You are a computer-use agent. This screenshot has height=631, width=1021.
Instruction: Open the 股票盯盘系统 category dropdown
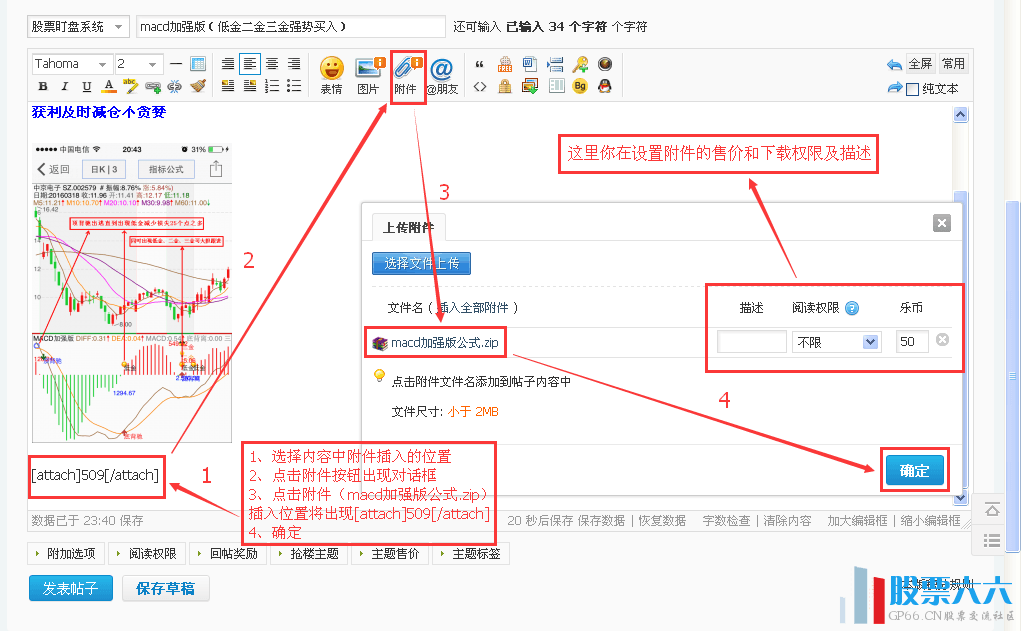click(x=77, y=26)
